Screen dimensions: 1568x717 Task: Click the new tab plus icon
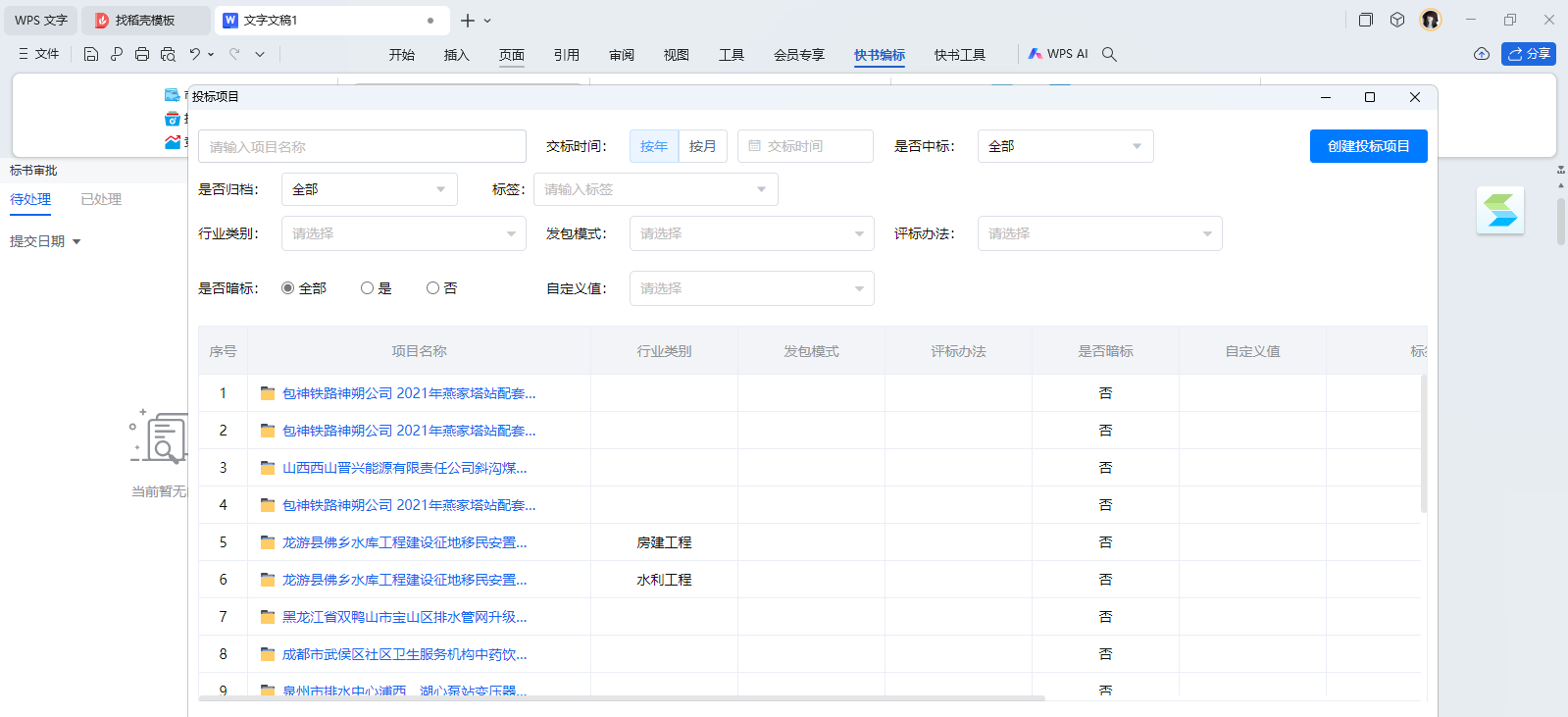468,21
